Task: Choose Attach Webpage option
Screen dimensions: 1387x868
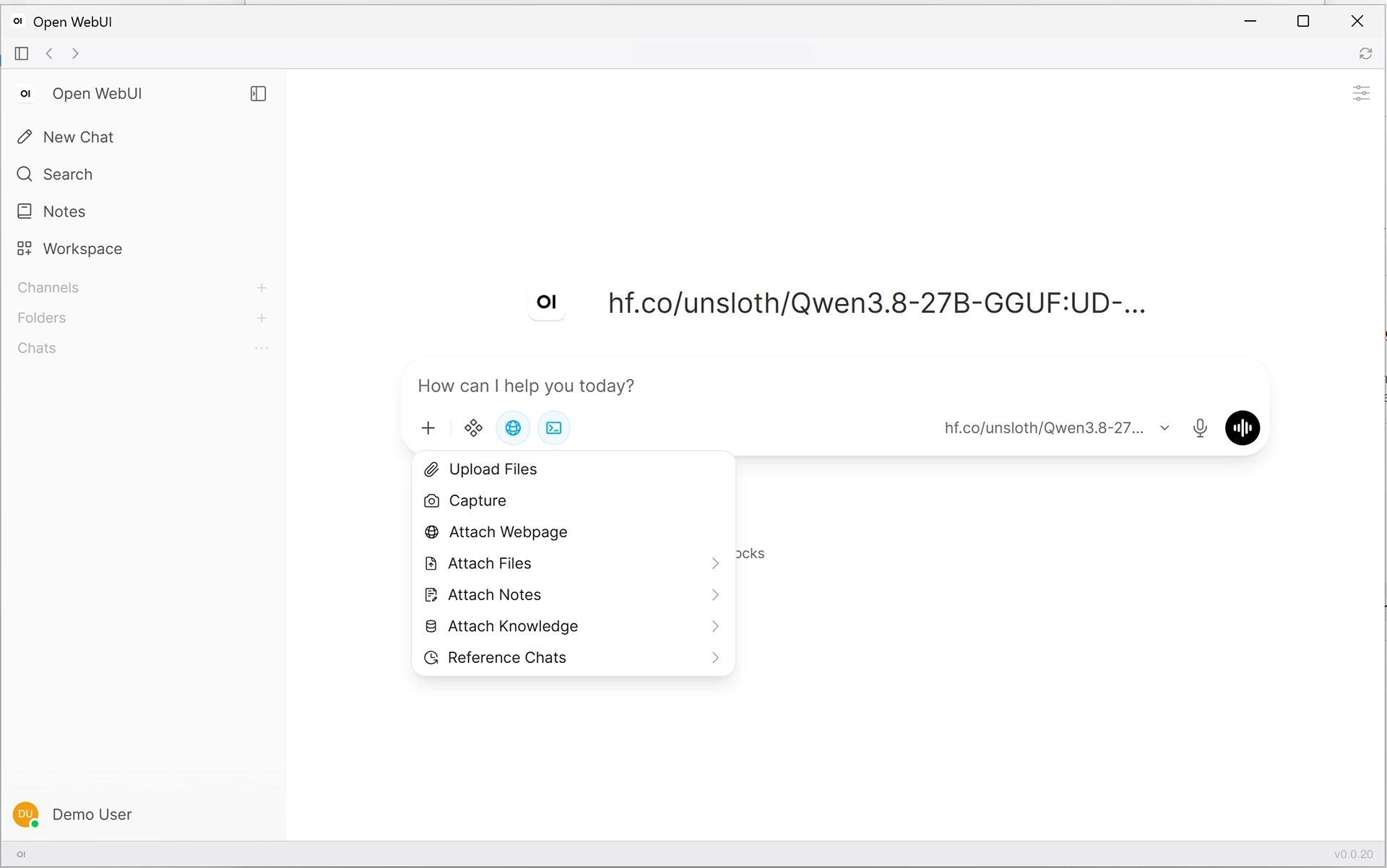Action: click(x=573, y=532)
